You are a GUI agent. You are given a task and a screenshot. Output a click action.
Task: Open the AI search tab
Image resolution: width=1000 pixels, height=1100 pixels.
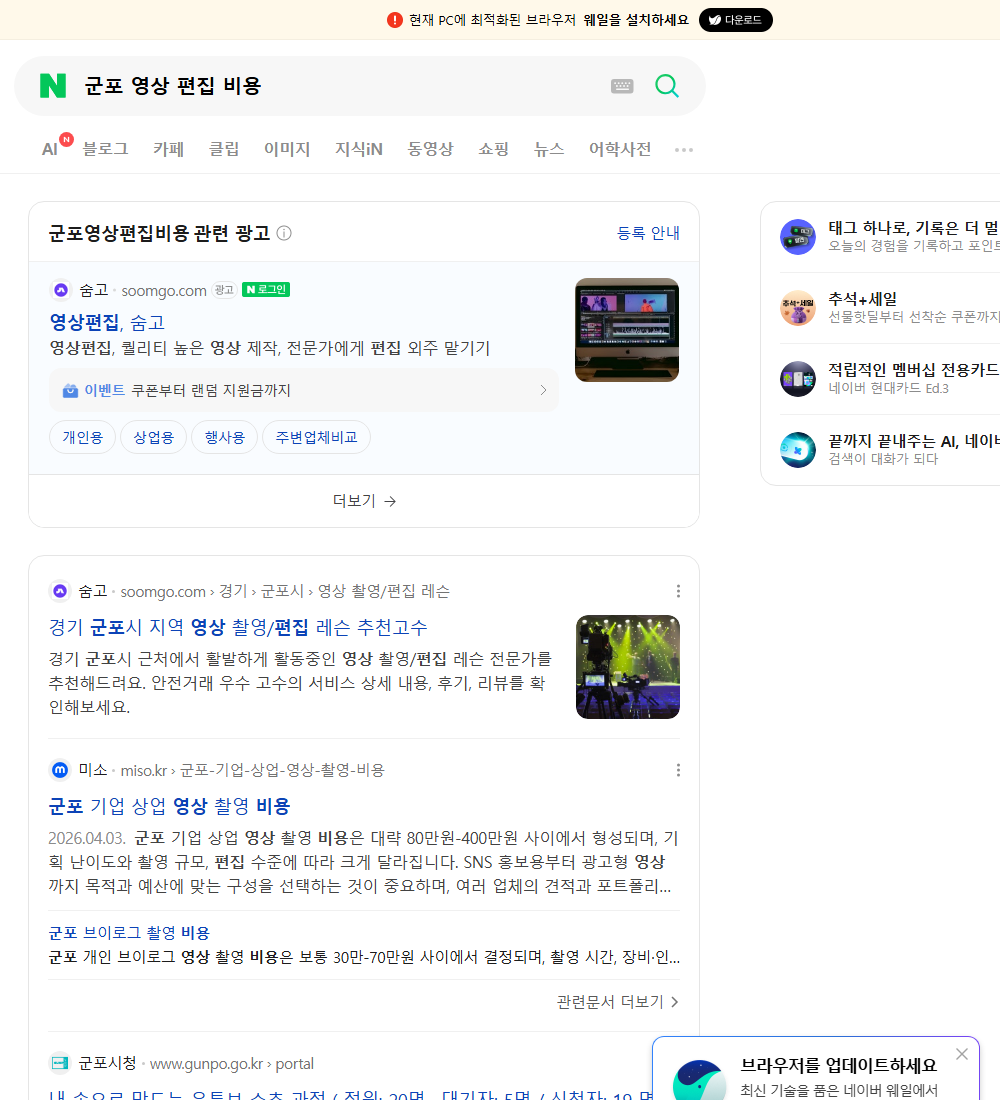coord(50,149)
